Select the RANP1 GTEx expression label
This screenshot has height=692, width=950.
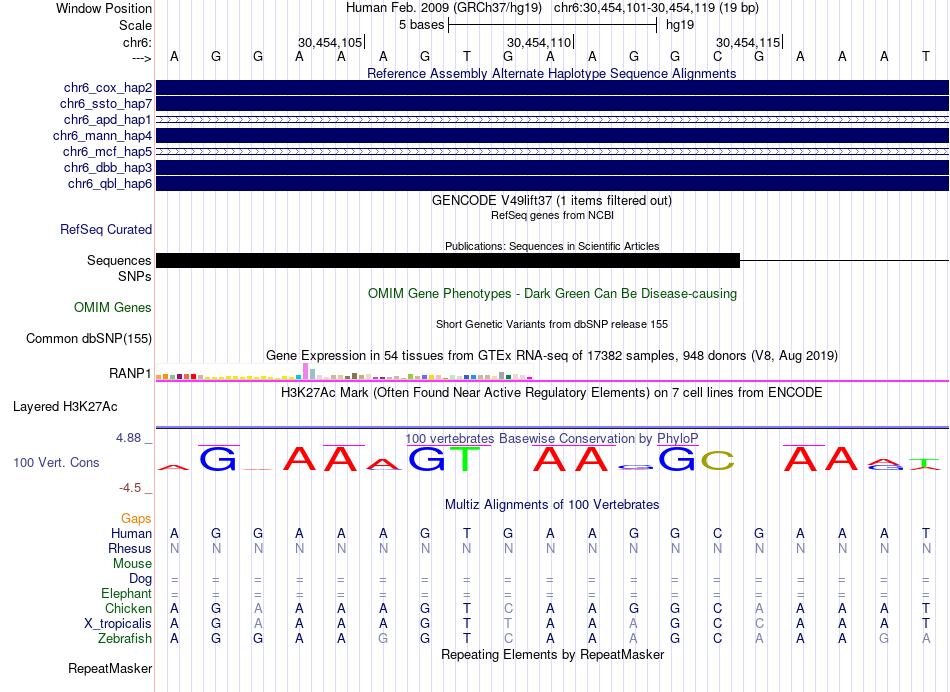[x=130, y=373]
